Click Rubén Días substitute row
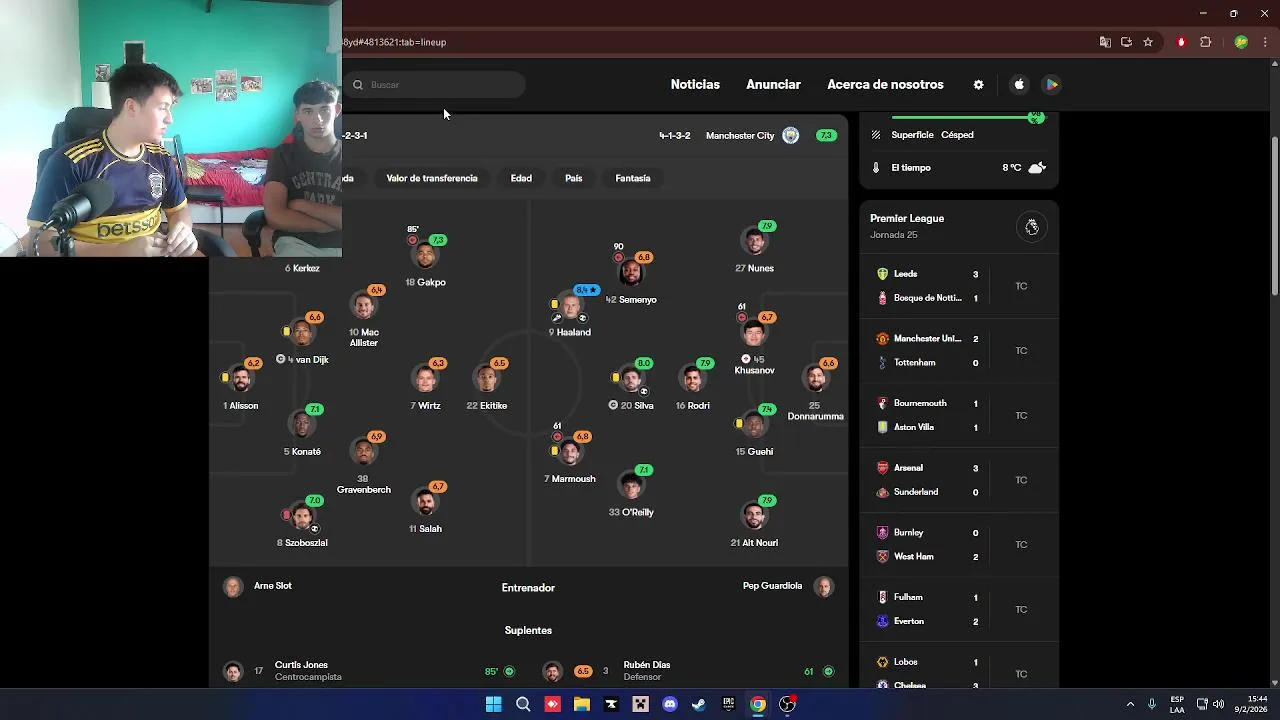Screen dimensions: 1280x720 [688, 671]
